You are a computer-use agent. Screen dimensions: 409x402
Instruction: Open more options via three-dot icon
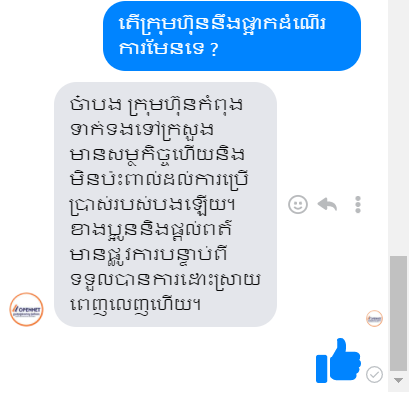(x=358, y=204)
